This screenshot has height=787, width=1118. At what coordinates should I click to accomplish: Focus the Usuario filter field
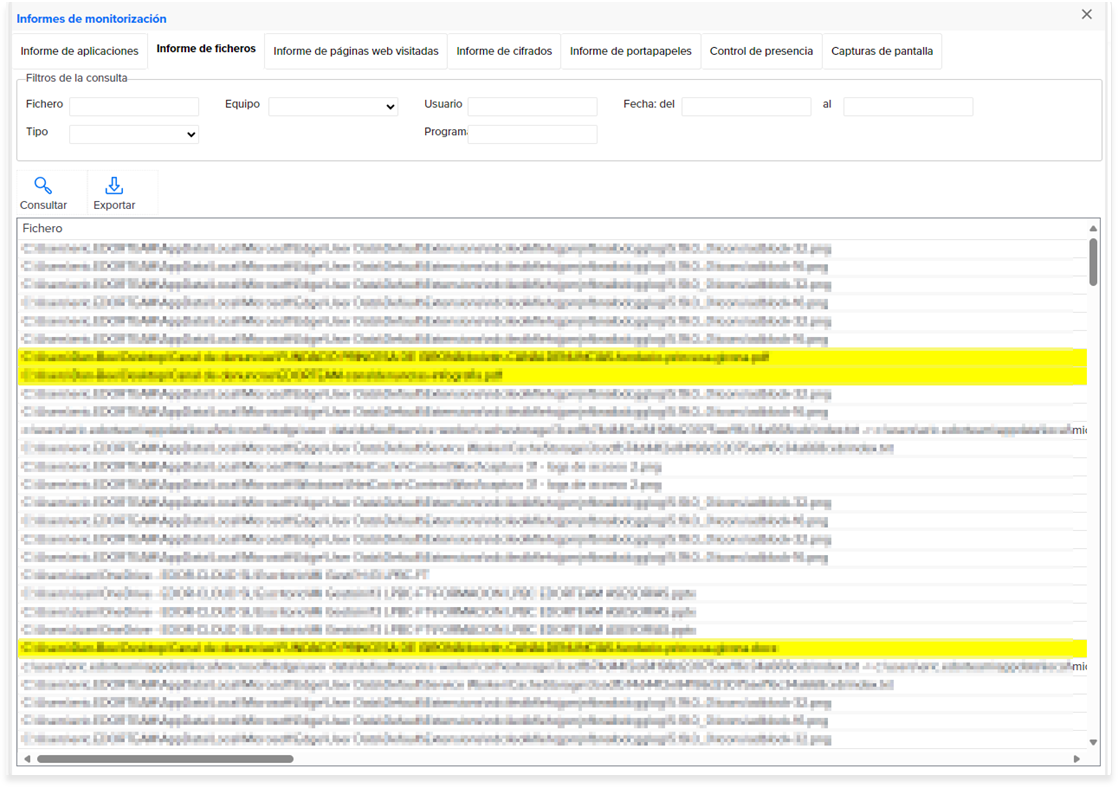point(533,107)
